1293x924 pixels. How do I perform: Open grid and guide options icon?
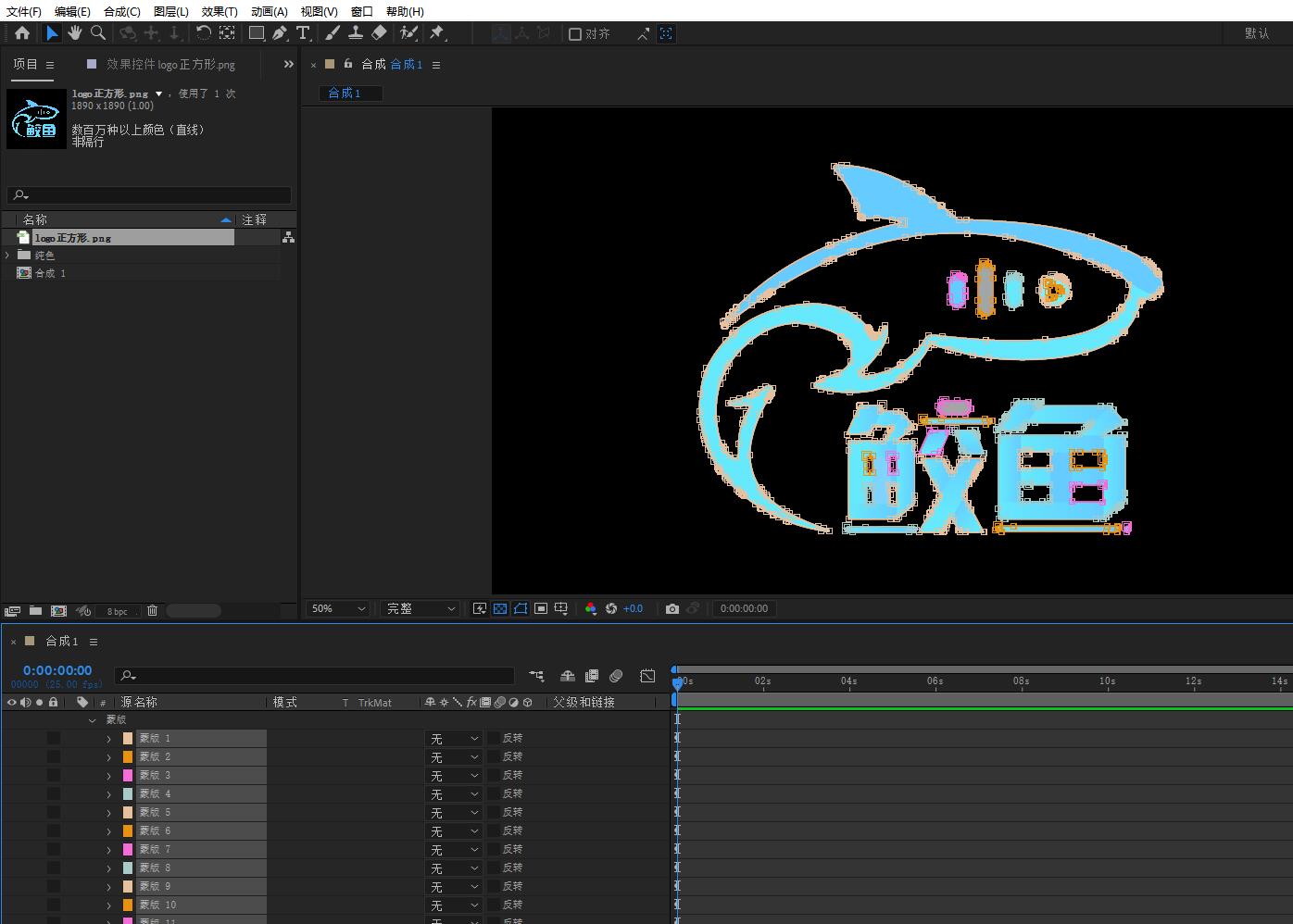[x=561, y=608]
